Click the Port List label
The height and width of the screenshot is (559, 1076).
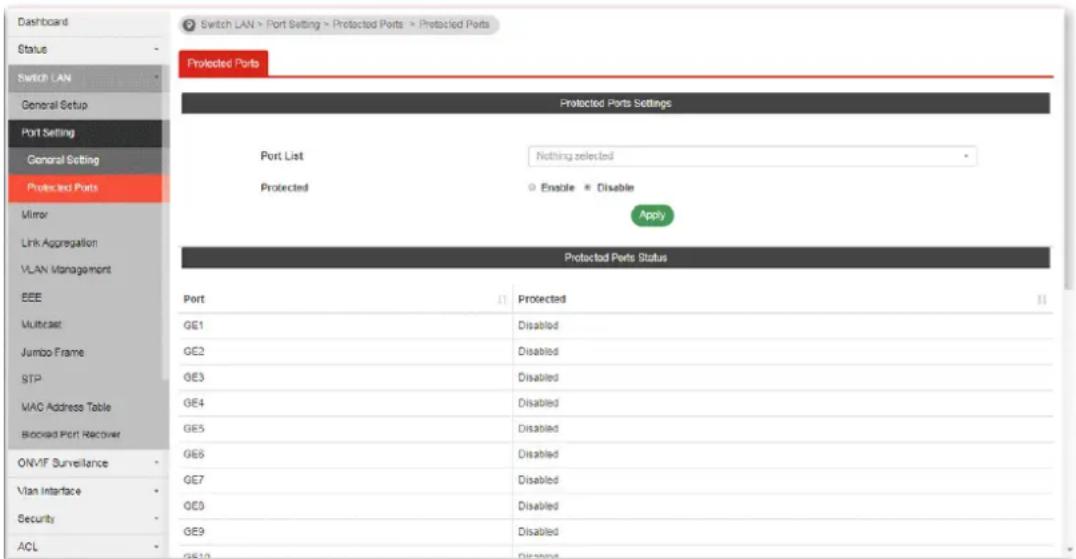pos(281,156)
